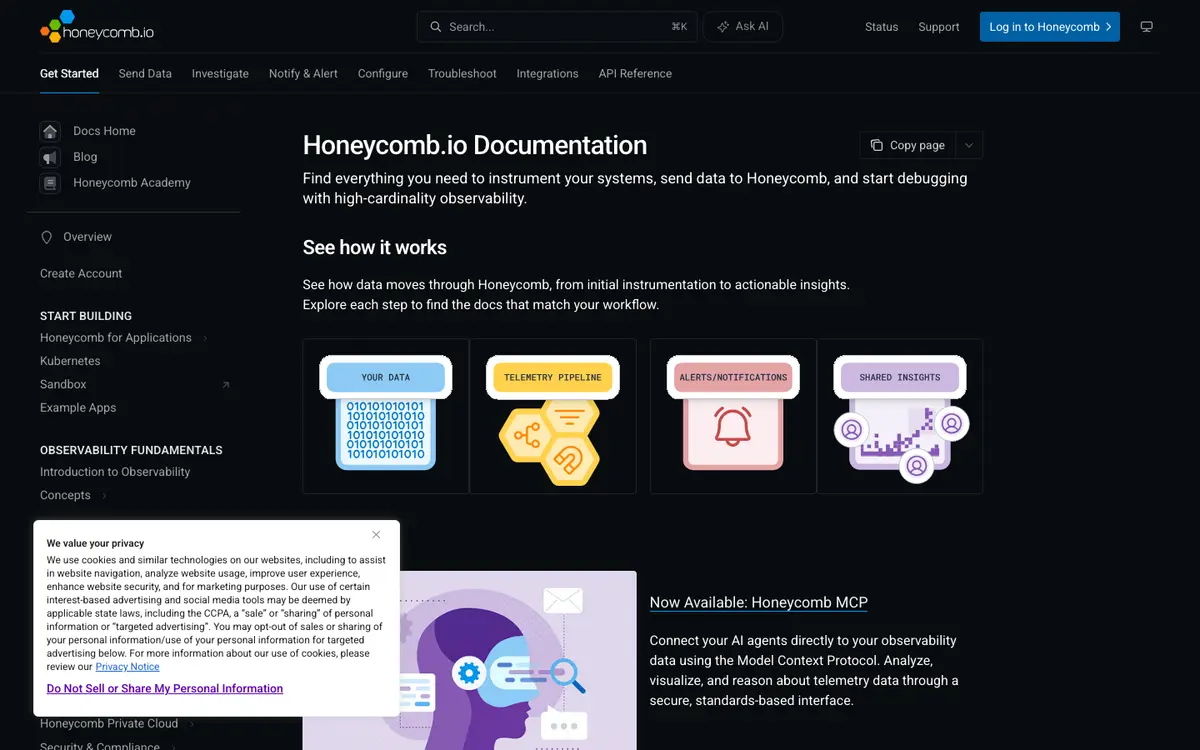Click the Honeycomb MCP illustration
Screen dimensions: 1200x750
518,660
